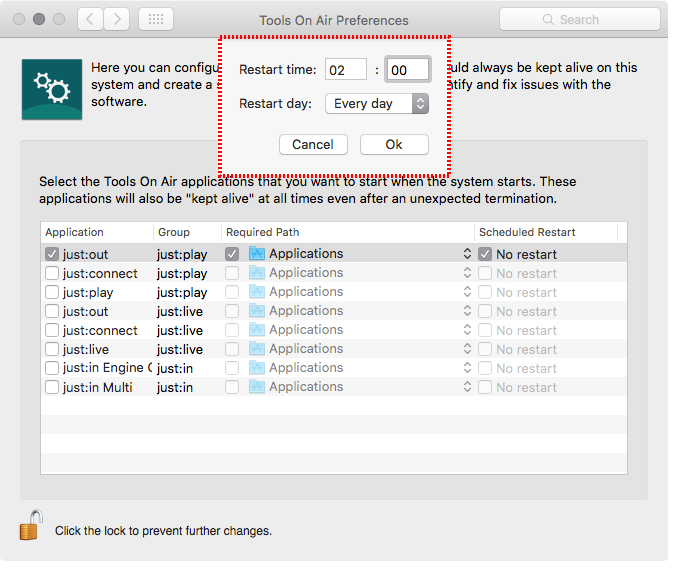Enable the just:in Engine application checkbox

(52, 368)
